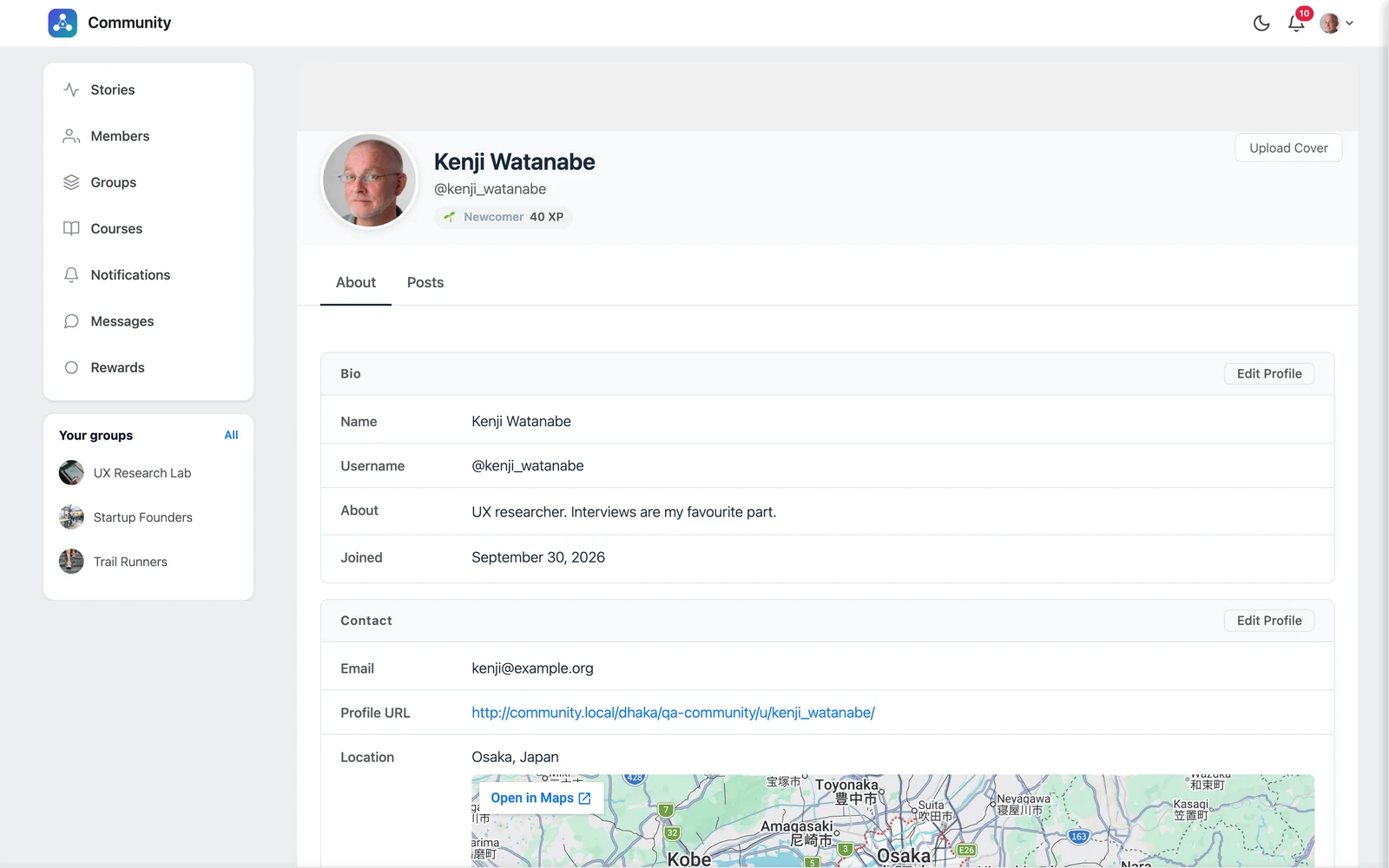
Task: Click Edit Profile in the Contact section
Action: click(x=1269, y=621)
